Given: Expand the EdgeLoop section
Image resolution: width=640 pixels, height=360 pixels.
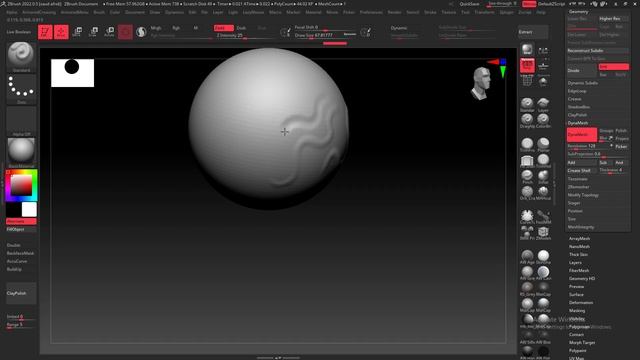Looking at the screenshot, I should [x=577, y=91].
